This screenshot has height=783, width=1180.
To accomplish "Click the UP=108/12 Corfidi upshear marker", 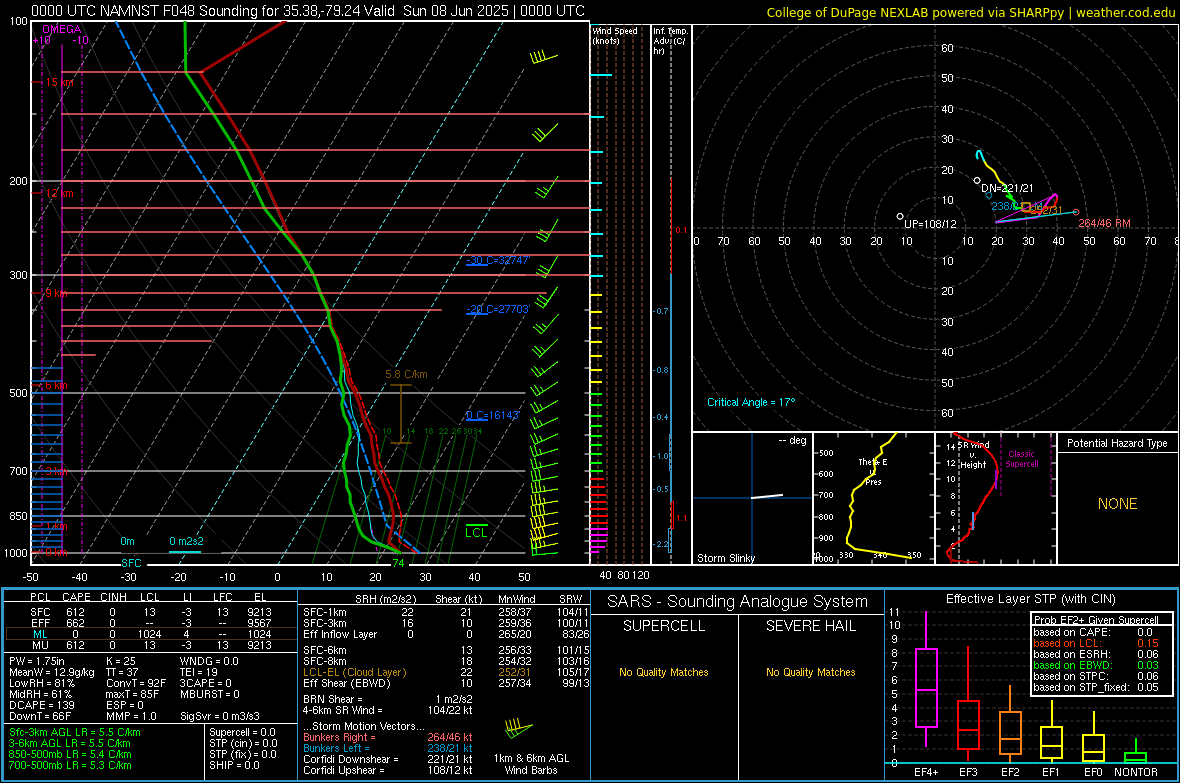I will point(900,217).
